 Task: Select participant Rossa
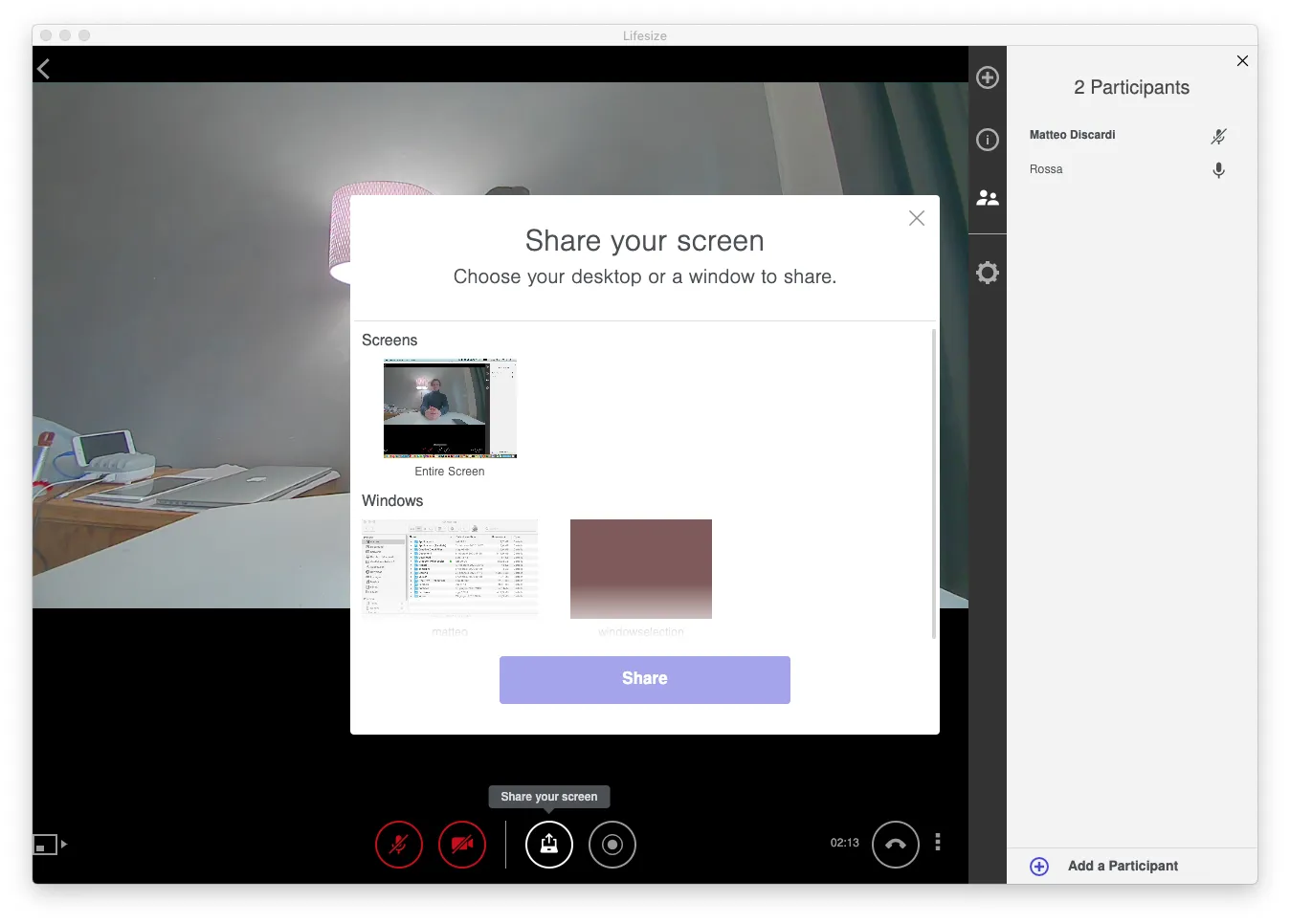[1046, 169]
